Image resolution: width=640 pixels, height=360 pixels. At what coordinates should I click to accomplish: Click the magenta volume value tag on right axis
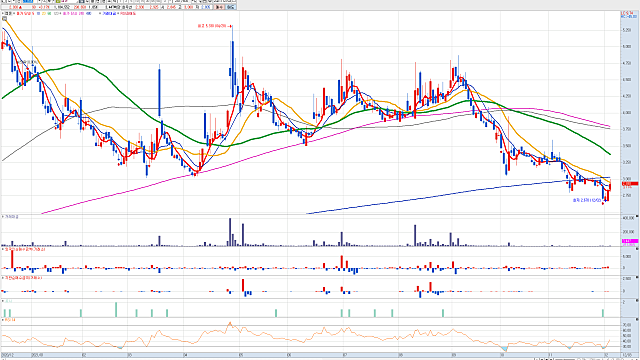pos(631,241)
